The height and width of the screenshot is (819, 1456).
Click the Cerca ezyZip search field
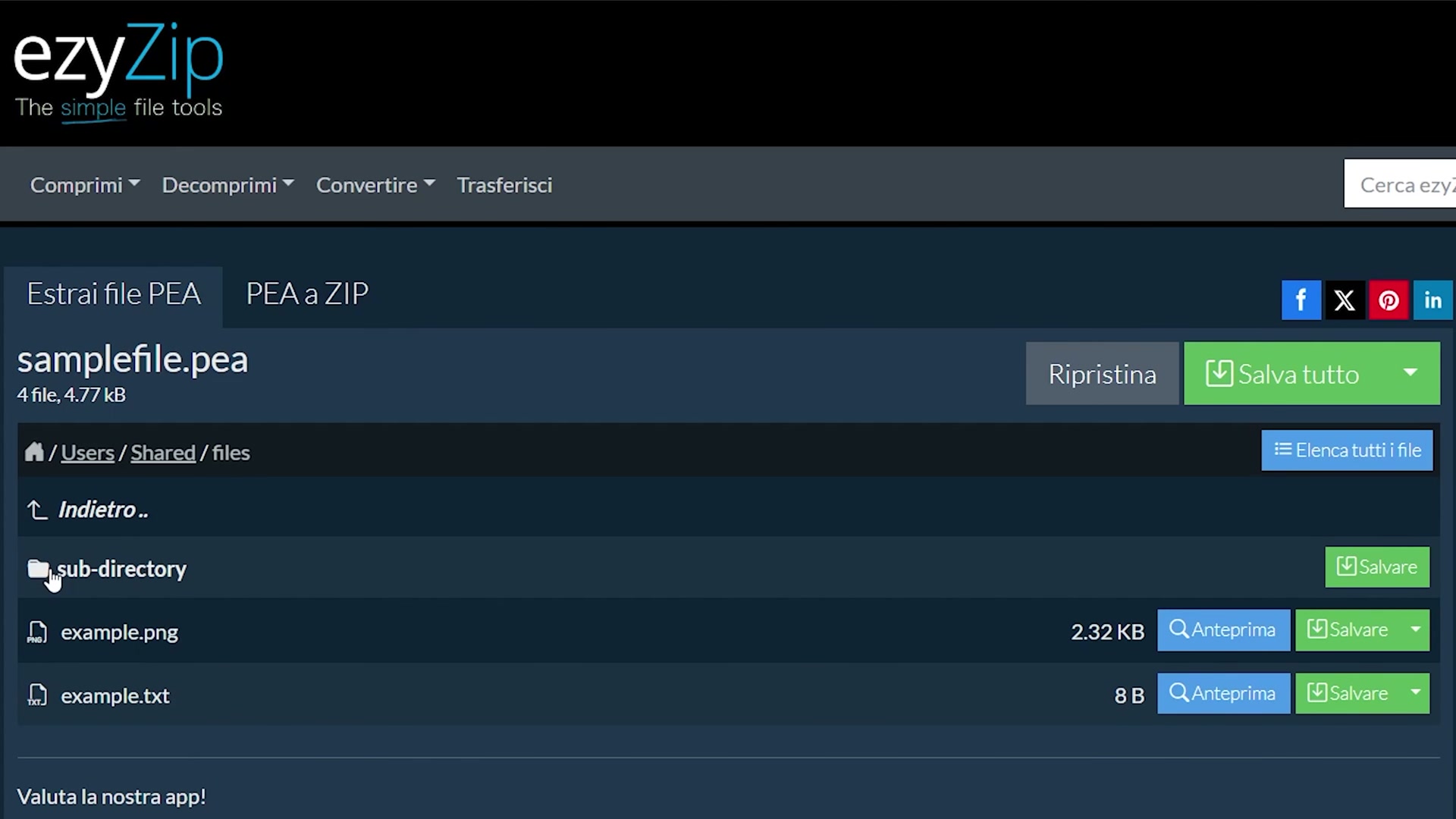[1403, 184]
